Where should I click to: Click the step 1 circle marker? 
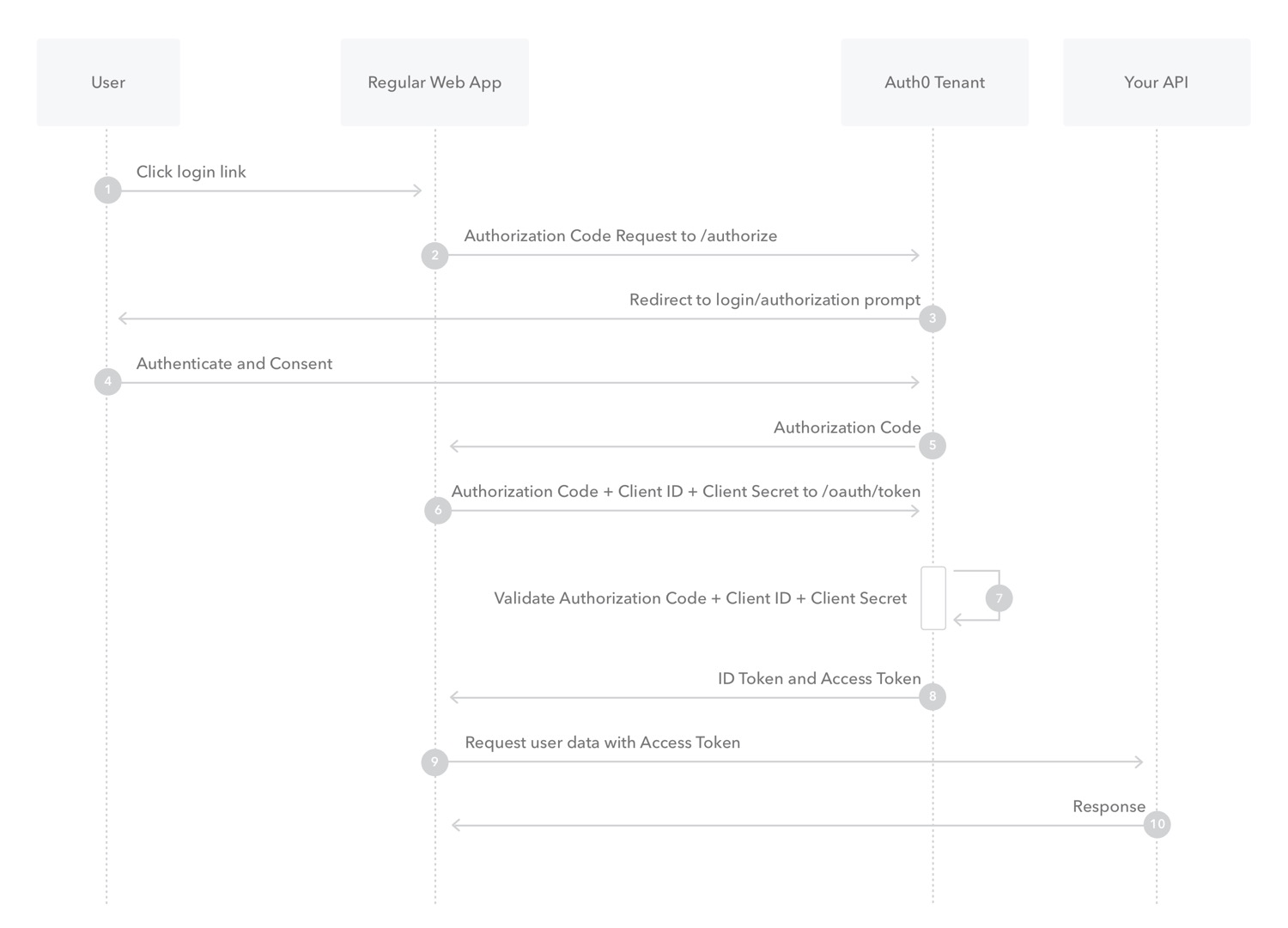pos(107,190)
